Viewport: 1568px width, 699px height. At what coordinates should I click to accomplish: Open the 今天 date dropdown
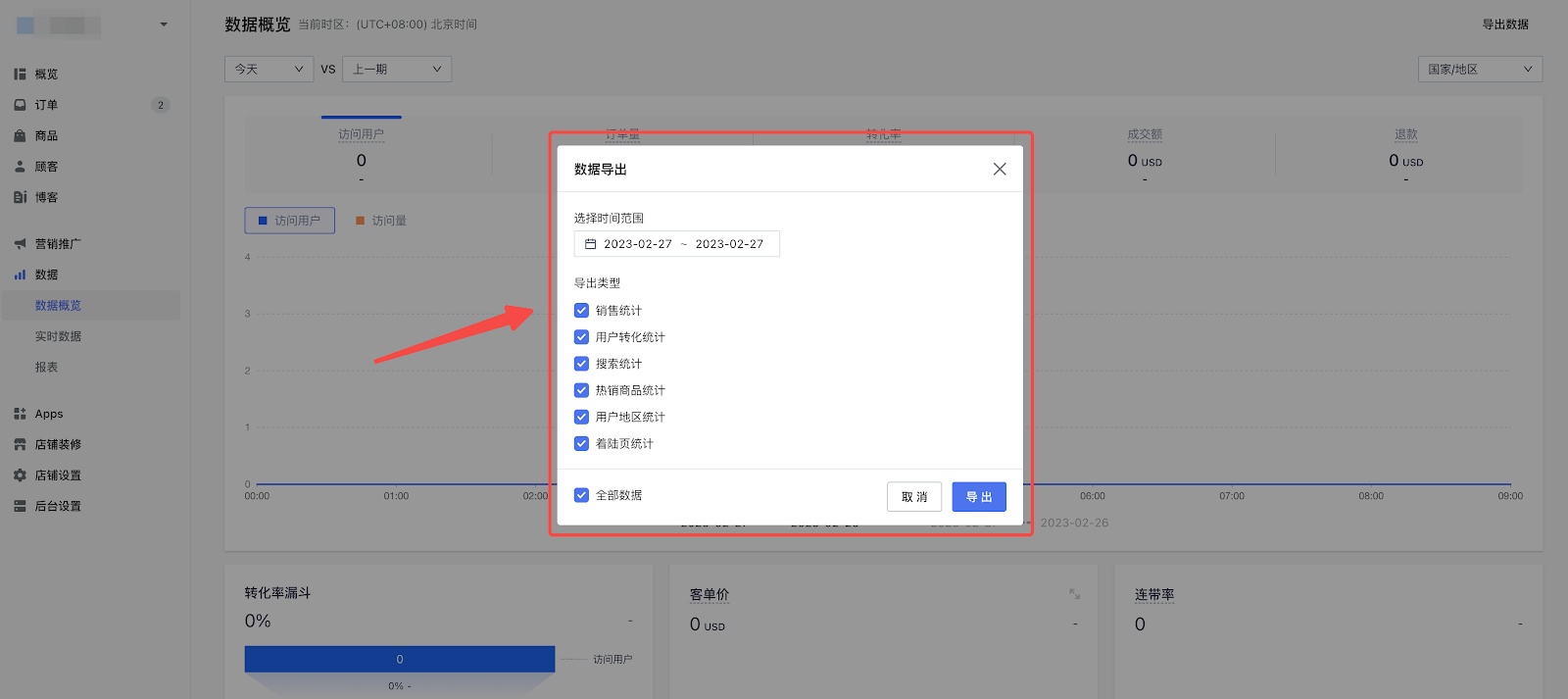[269, 70]
